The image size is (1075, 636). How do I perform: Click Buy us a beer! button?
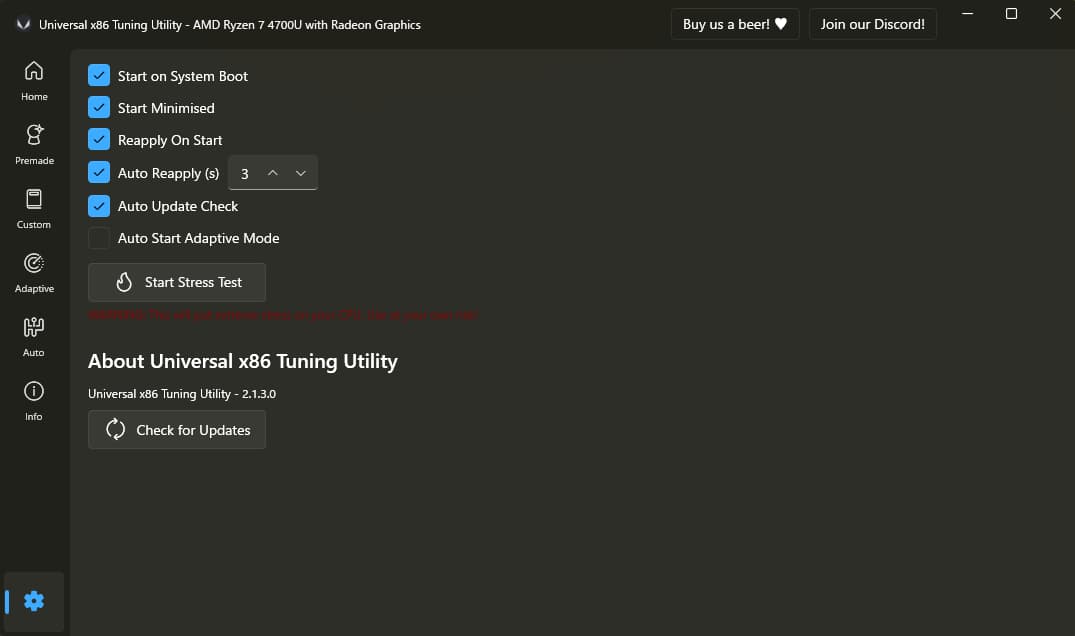coord(735,24)
